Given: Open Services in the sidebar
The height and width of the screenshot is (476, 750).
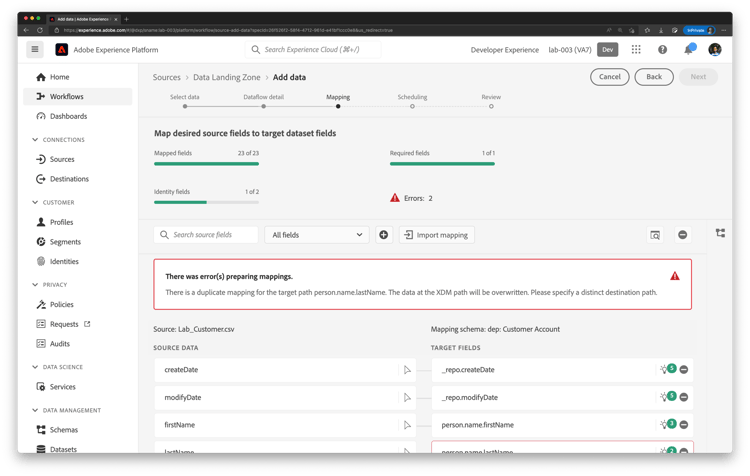Looking at the screenshot, I should 77,387.
